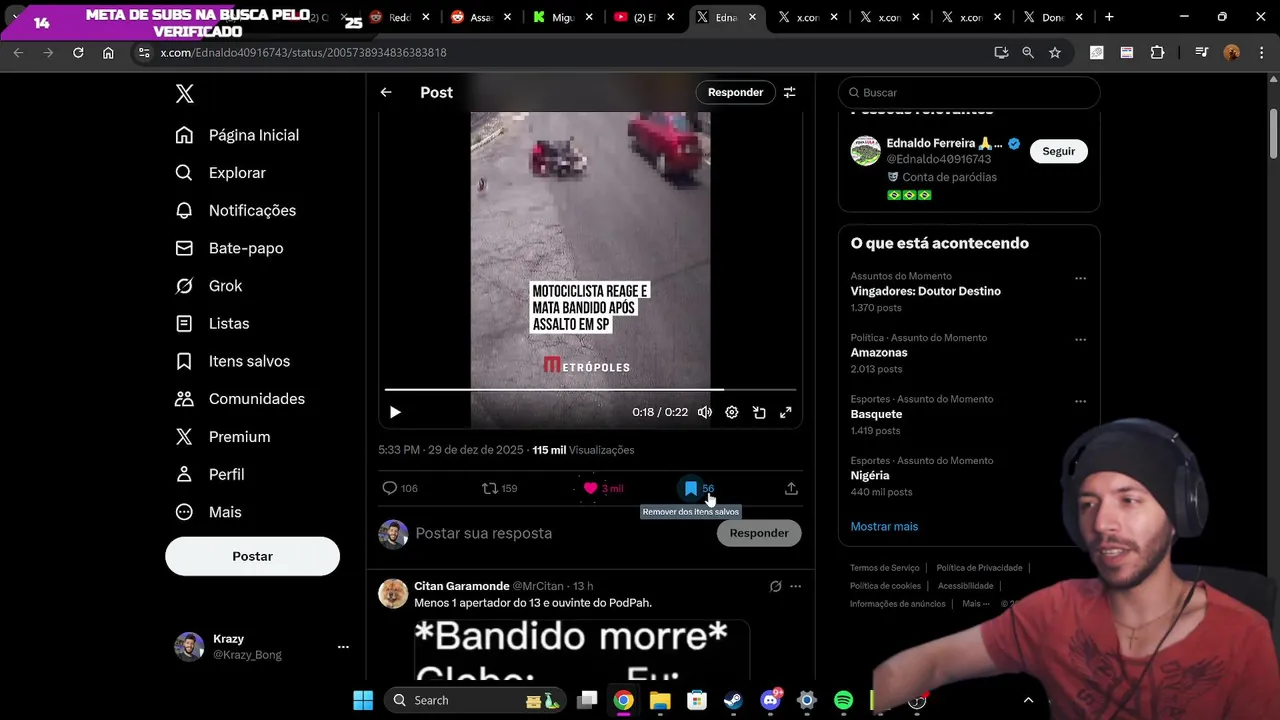Open Chrome extensions puzzle icon
This screenshot has height=720, width=1280.
tap(1157, 52)
